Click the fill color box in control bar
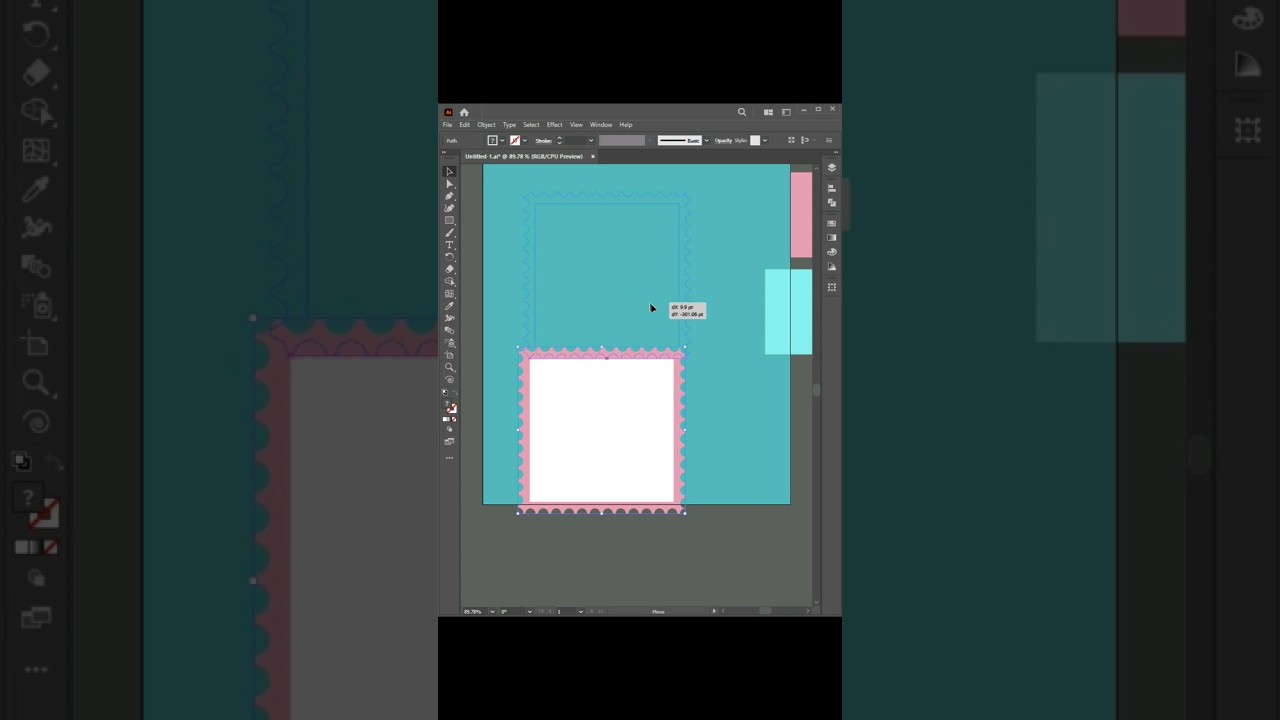 pyautogui.click(x=492, y=140)
